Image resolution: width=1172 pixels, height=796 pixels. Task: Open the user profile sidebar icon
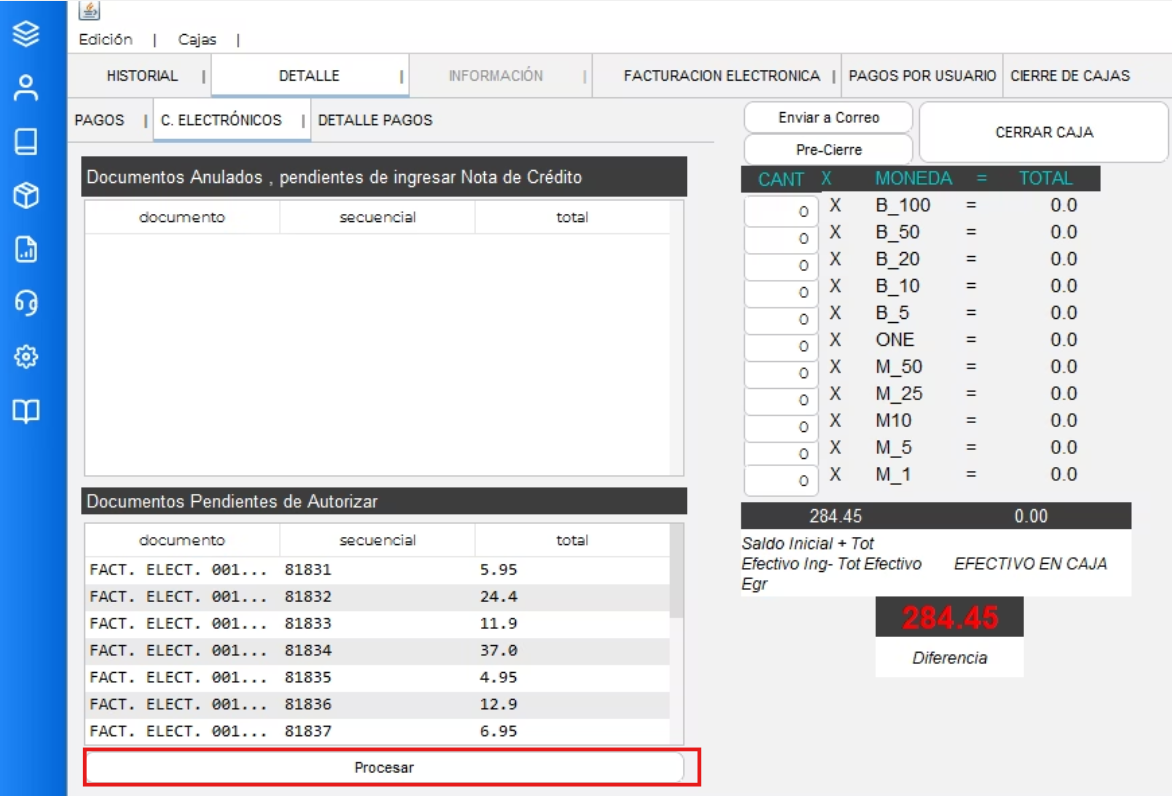(x=26, y=88)
